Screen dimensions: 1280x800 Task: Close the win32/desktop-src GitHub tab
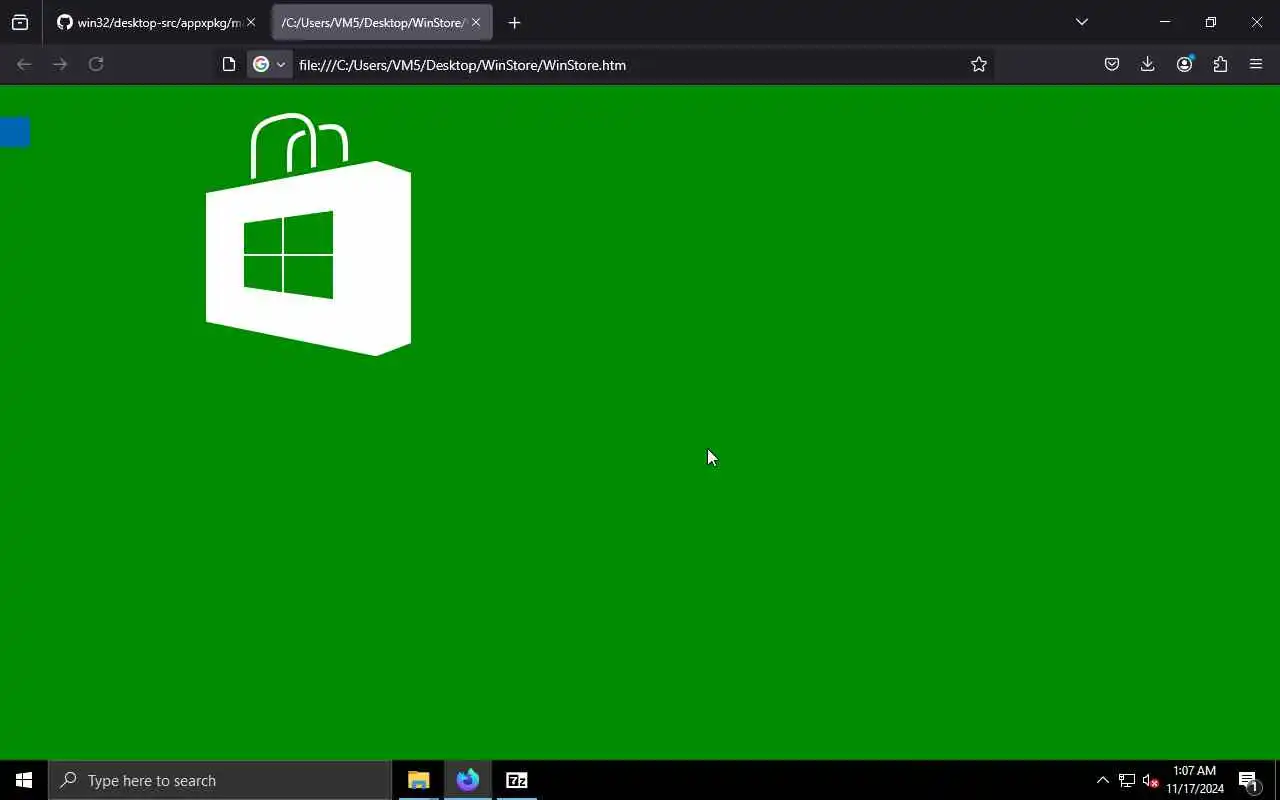tap(251, 22)
